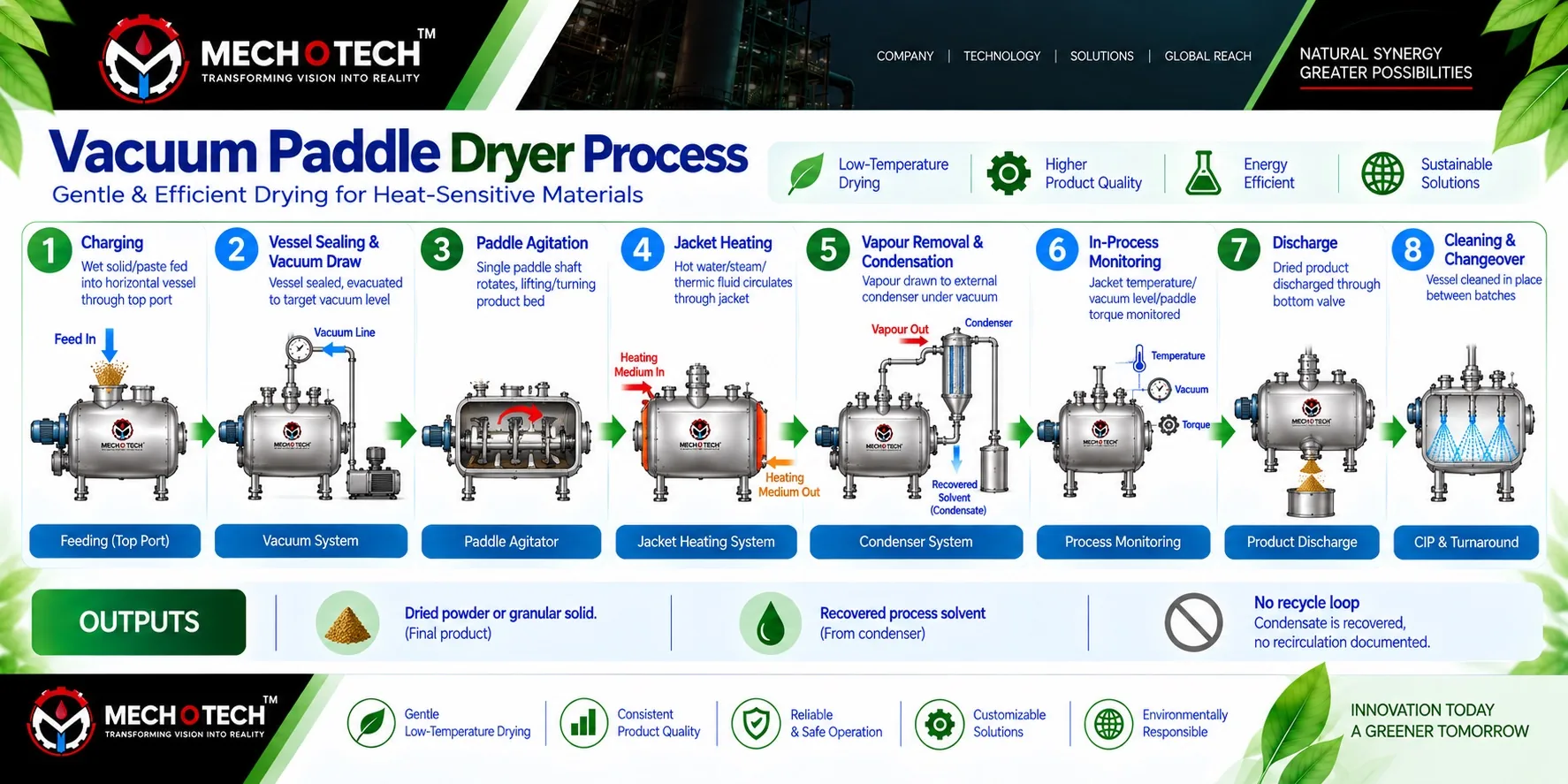This screenshot has height=784, width=1568.
Task: Open the COMPANY menu item
Action: (x=904, y=56)
